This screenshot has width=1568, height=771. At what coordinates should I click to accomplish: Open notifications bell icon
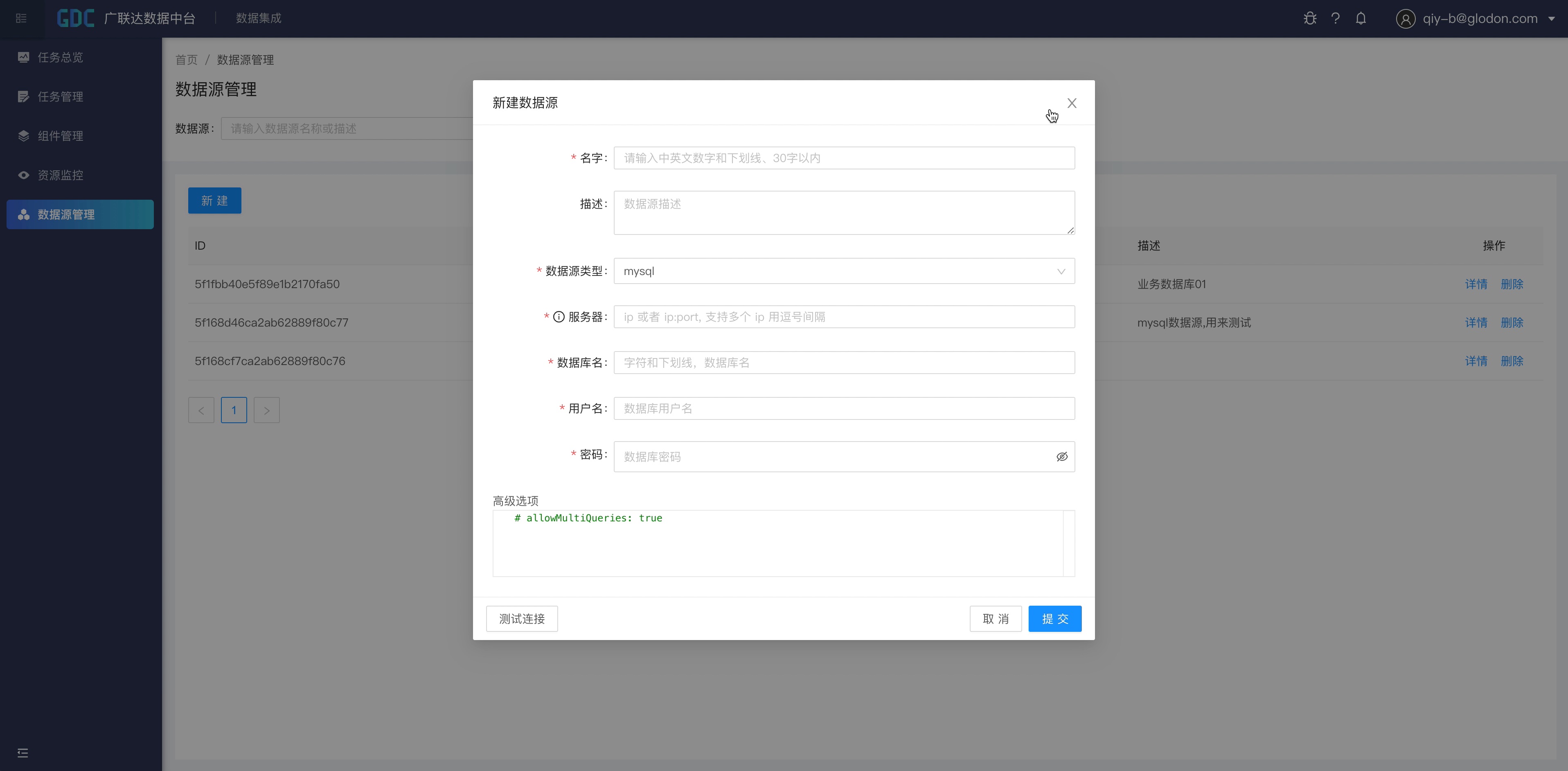[1361, 18]
